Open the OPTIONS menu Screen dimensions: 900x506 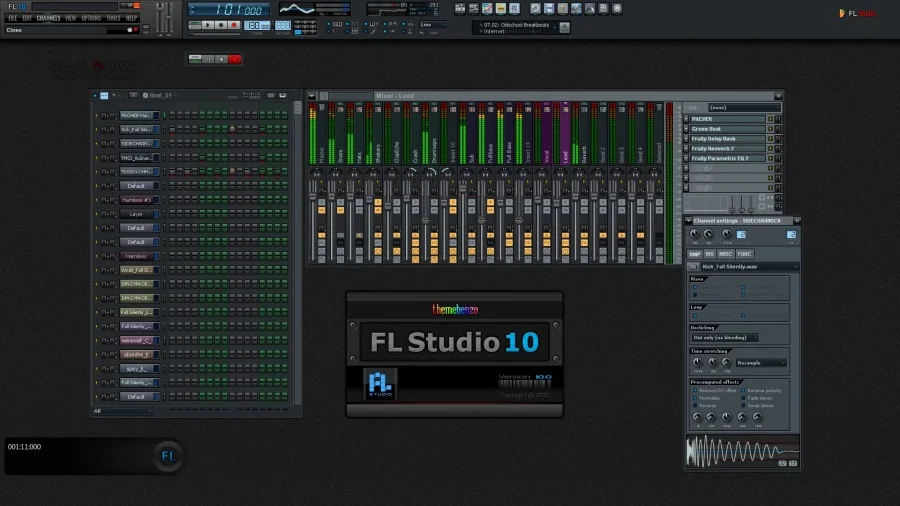pos(91,18)
